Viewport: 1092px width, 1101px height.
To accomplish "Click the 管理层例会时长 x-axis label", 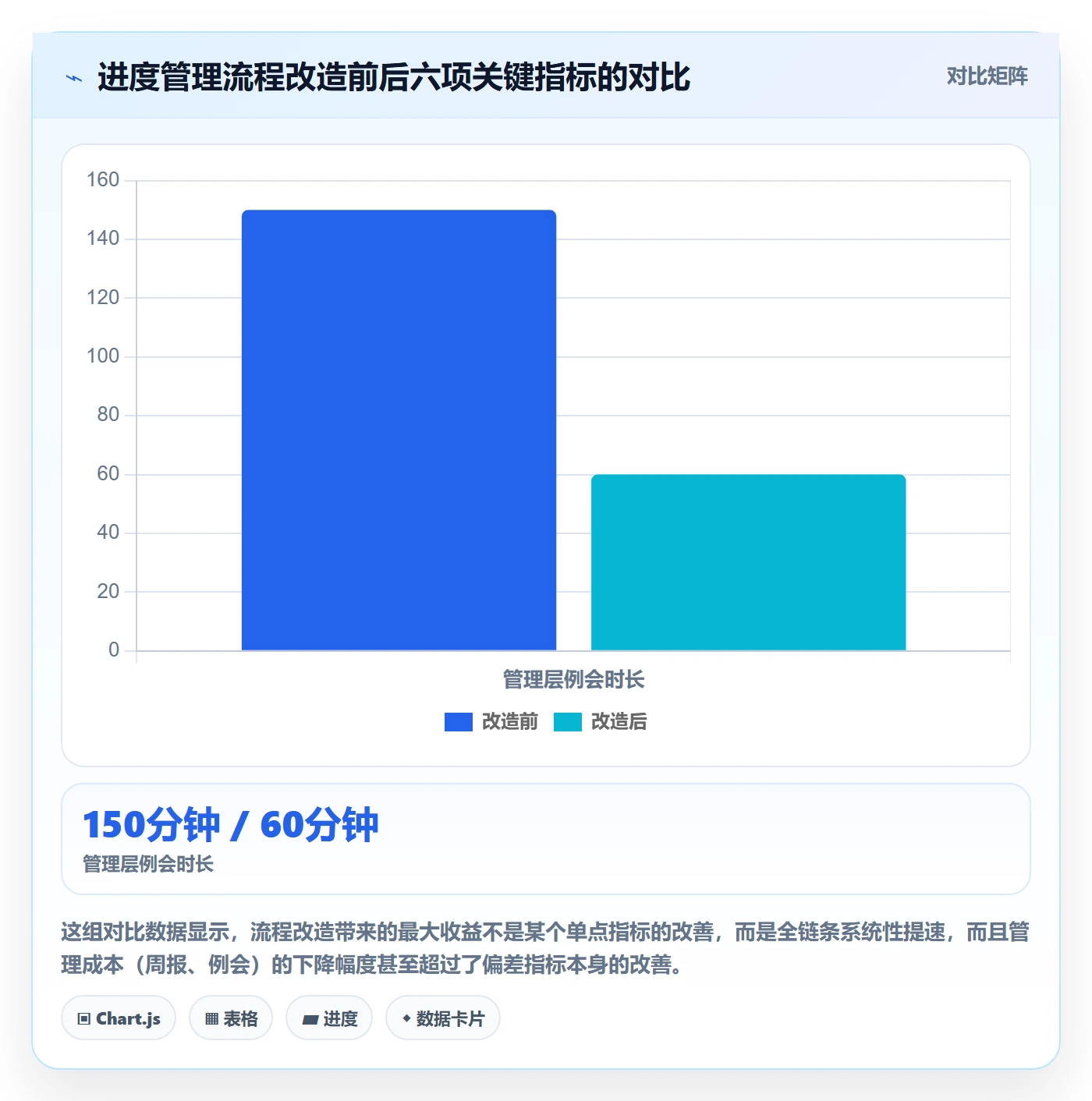I will pyautogui.click(x=573, y=680).
